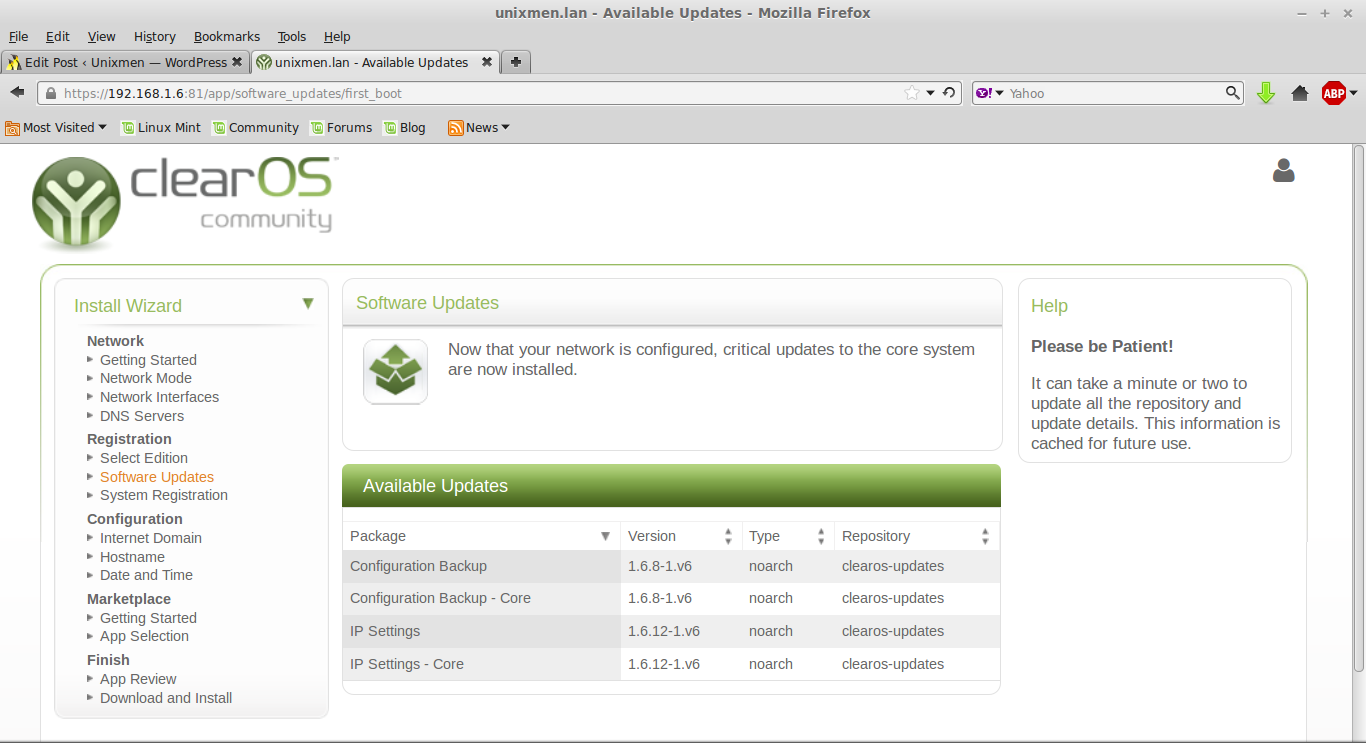The width and height of the screenshot is (1366, 743).
Task: Click the green downloads arrow icon
Action: pyautogui.click(x=1266, y=93)
